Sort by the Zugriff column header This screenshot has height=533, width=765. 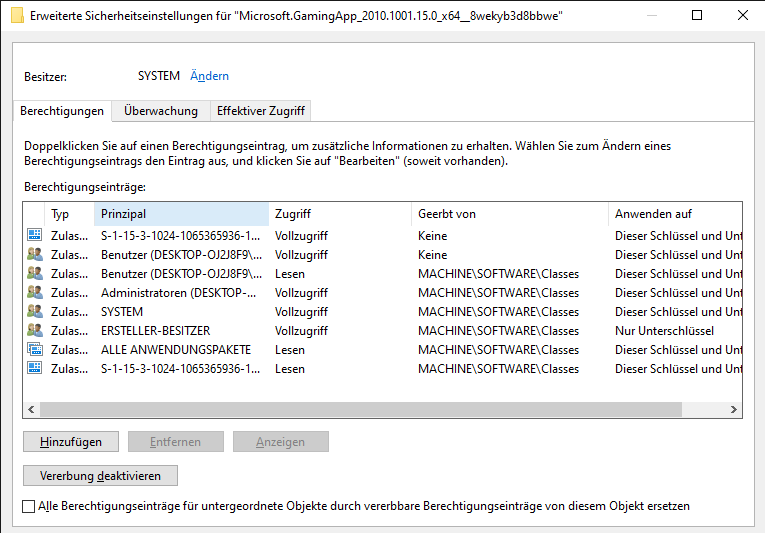(x=340, y=214)
